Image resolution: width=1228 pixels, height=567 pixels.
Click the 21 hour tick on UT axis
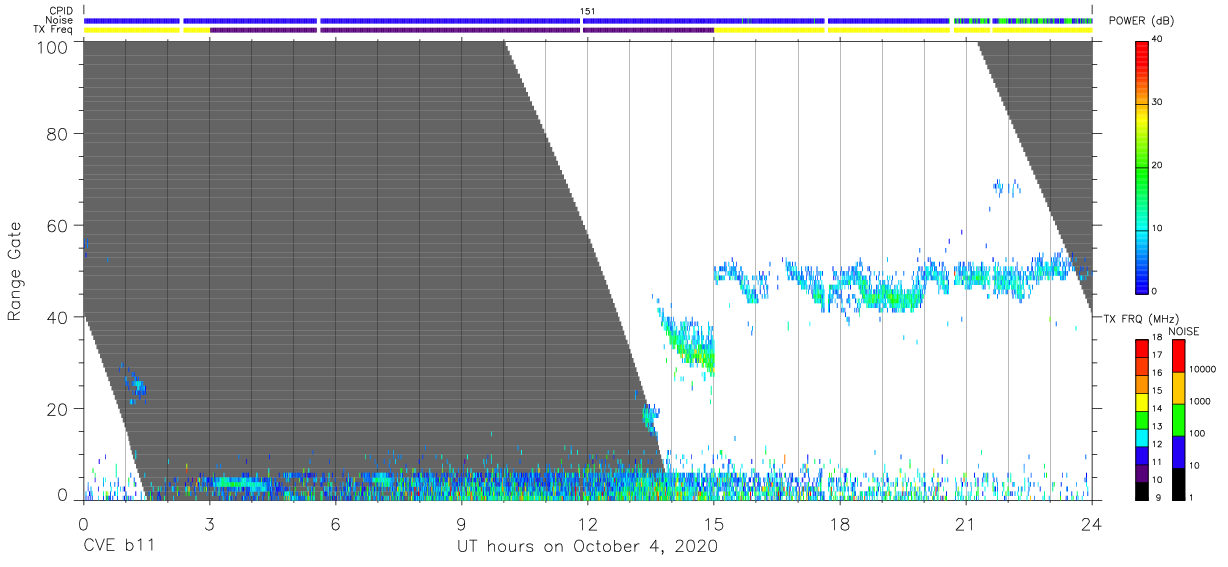966,523
